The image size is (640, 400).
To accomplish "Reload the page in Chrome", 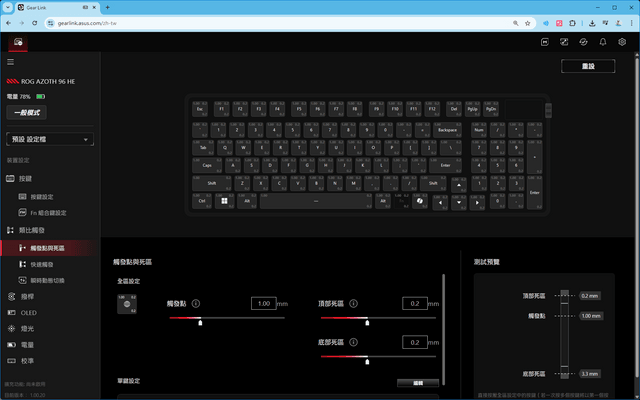I will click(35, 23).
